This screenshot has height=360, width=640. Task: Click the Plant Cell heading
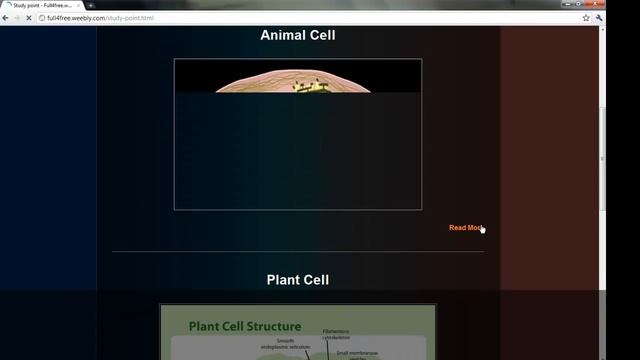click(298, 280)
